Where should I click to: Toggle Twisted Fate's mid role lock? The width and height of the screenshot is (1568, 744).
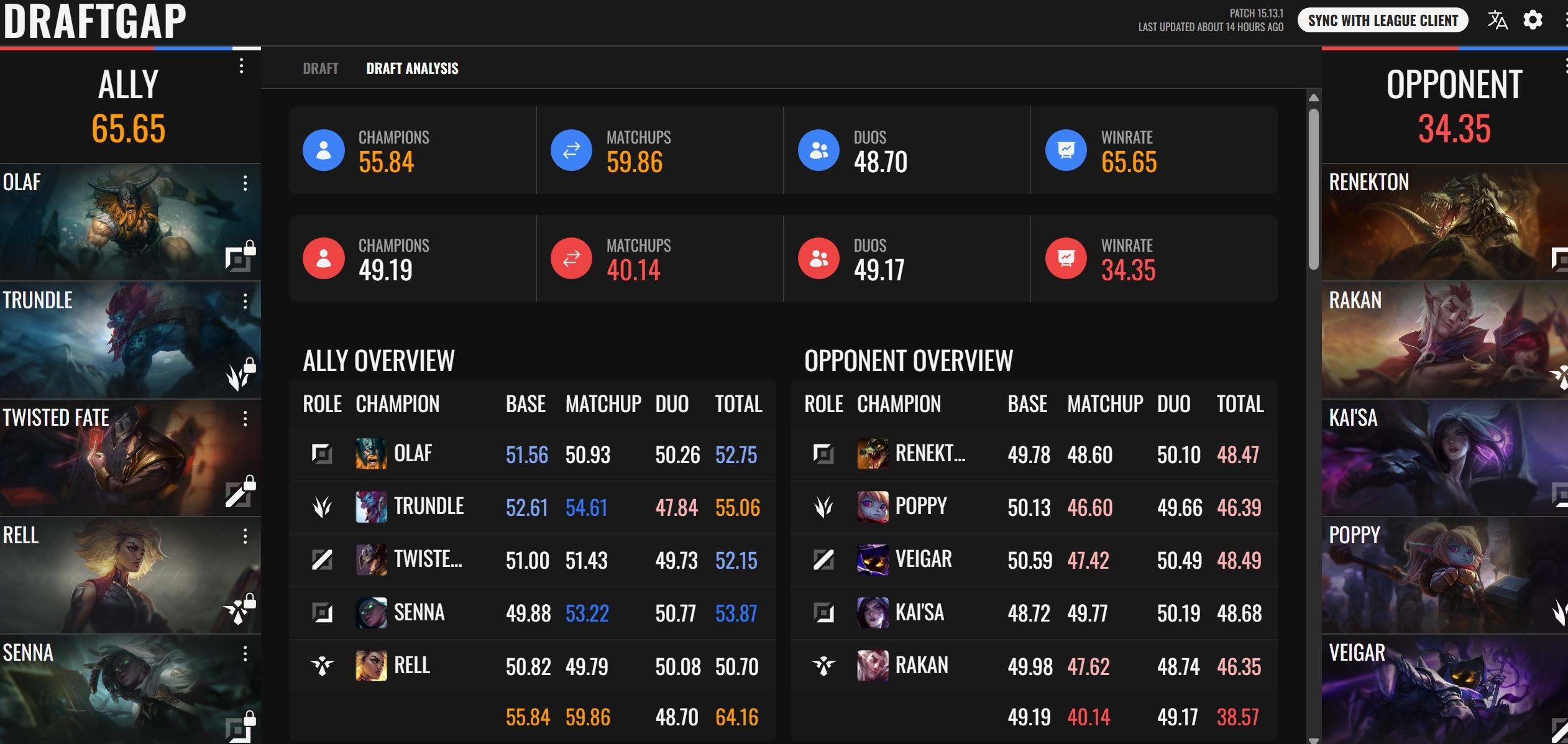click(240, 492)
